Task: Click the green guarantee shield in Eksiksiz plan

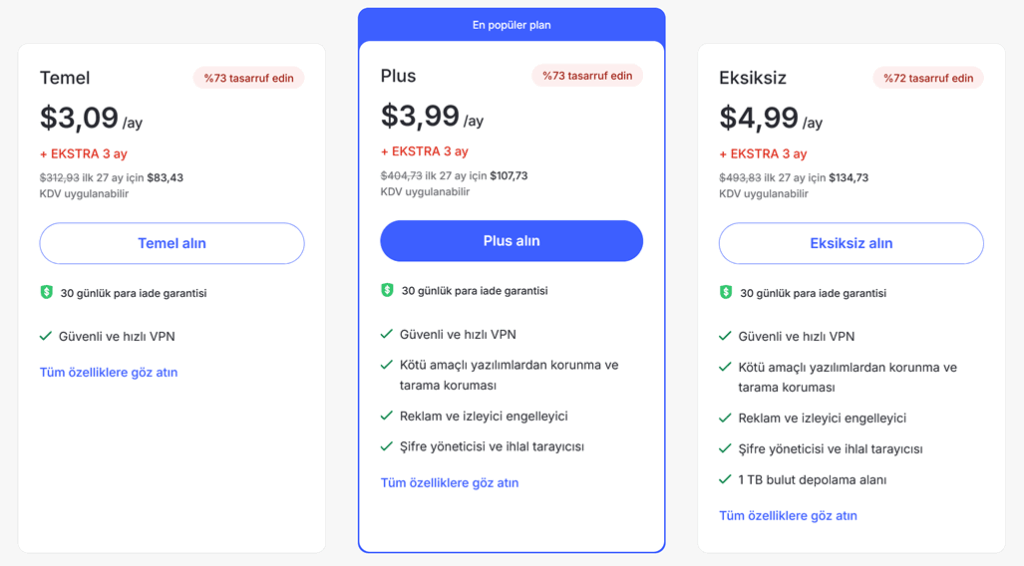Action: tap(726, 293)
